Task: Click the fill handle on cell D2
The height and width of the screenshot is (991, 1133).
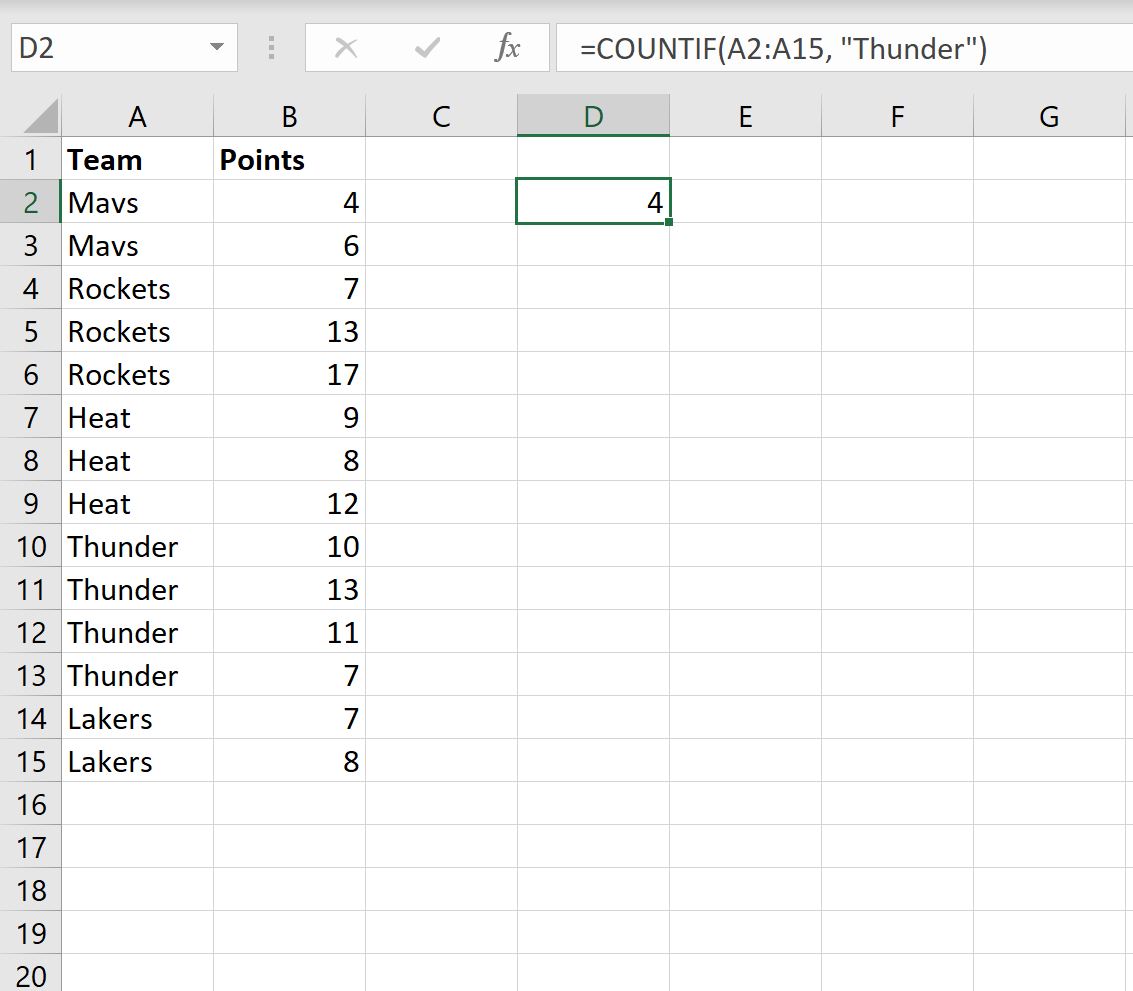Action: tap(670, 222)
